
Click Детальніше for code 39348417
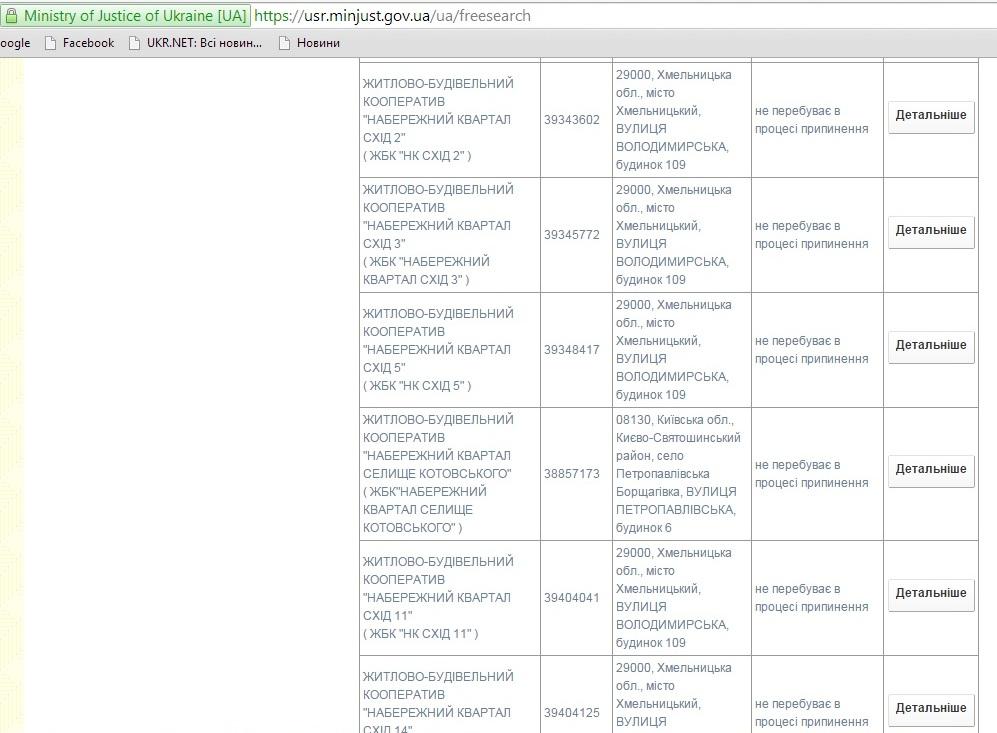(931, 346)
